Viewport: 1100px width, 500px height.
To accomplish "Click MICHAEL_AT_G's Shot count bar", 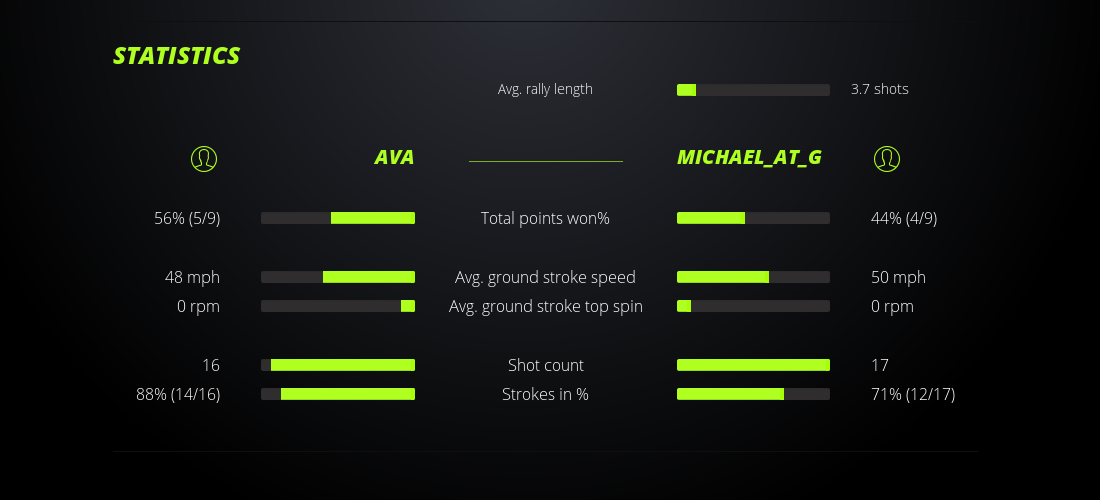I will coord(753,365).
